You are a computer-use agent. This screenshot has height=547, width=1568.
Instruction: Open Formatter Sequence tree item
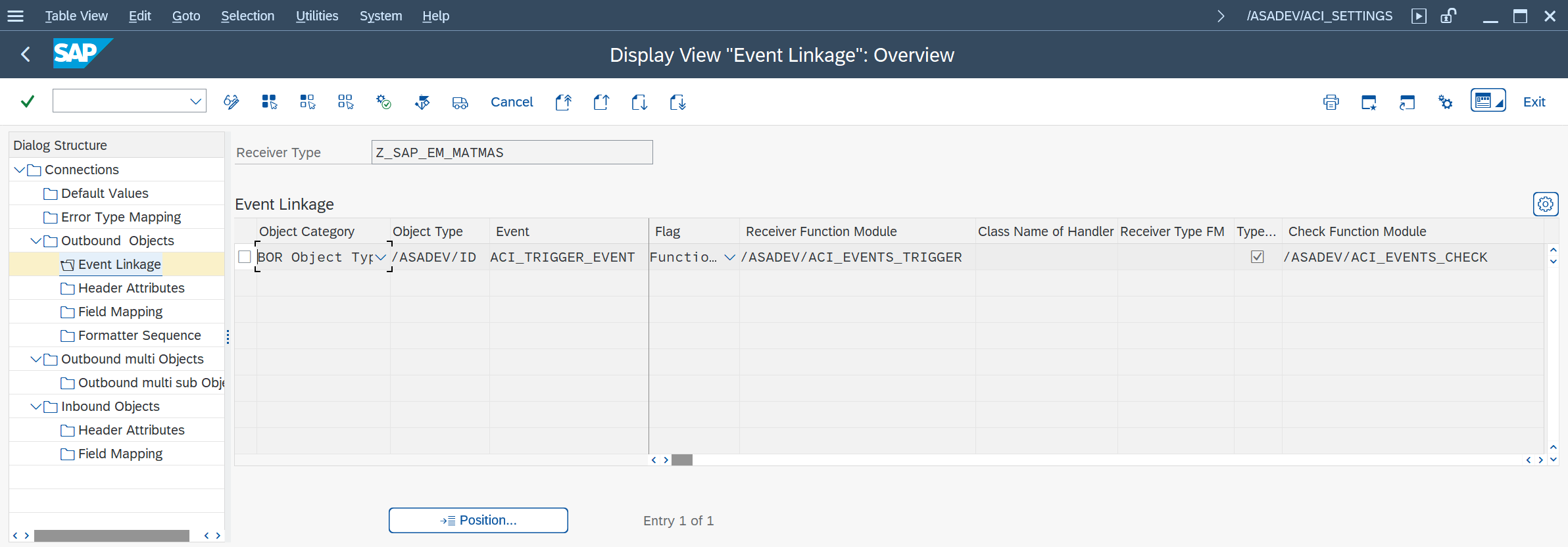pyautogui.click(x=139, y=335)
